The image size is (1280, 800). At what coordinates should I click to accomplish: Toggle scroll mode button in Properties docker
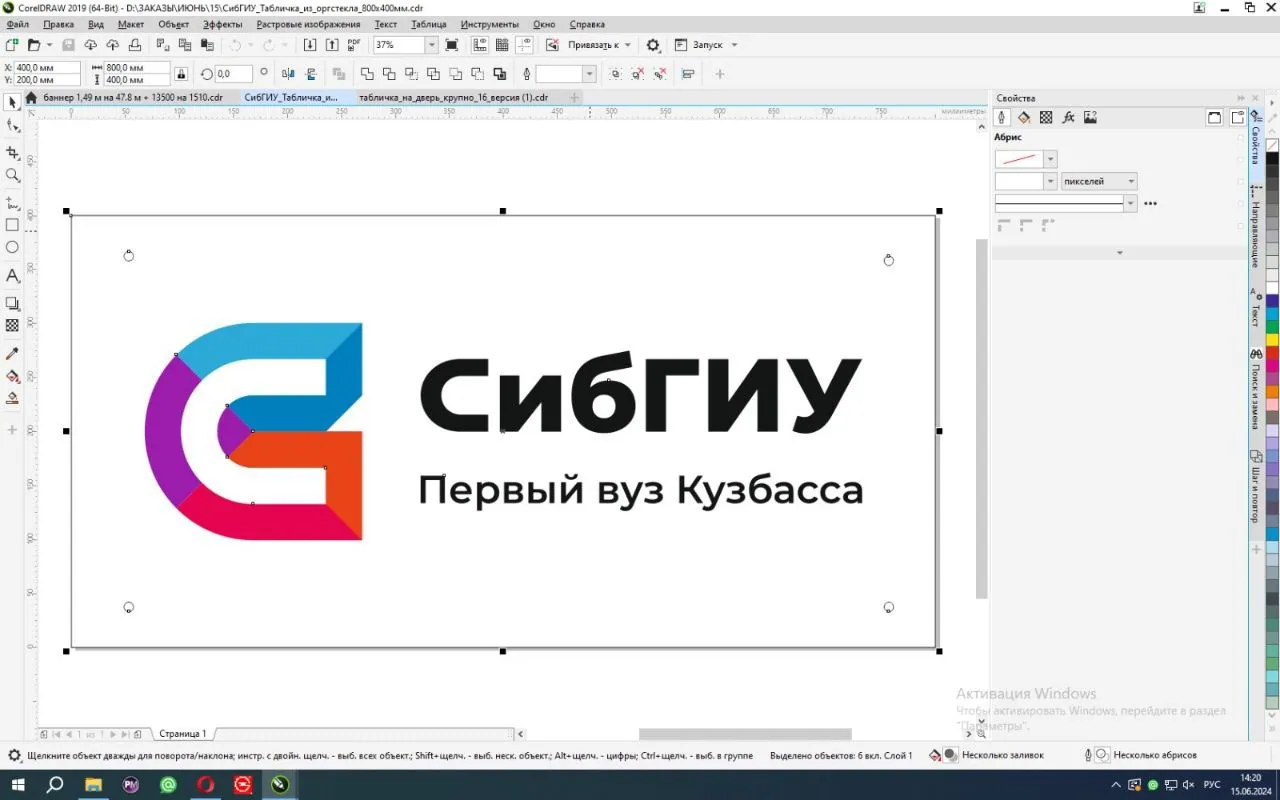pyautogui.click(x=1214, y=117)
